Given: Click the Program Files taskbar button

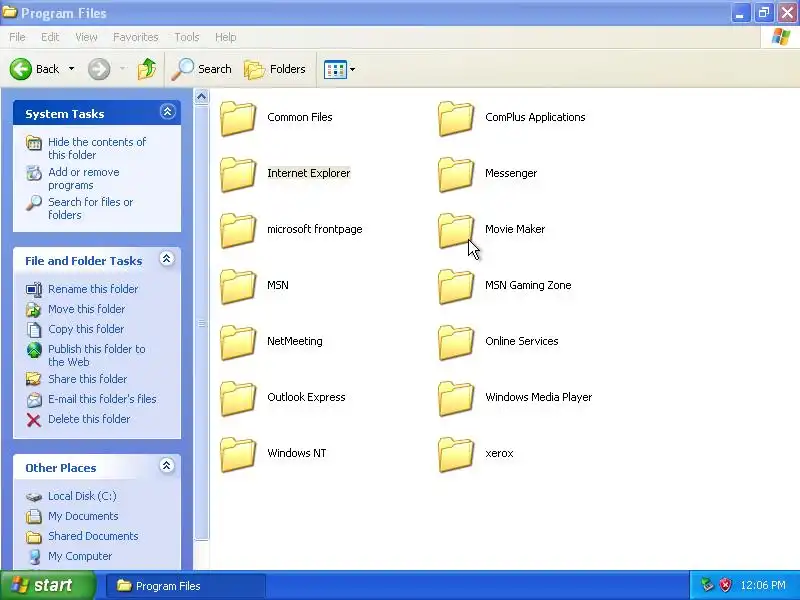Looking at the screenshot, I should click(x=185, y=586).
